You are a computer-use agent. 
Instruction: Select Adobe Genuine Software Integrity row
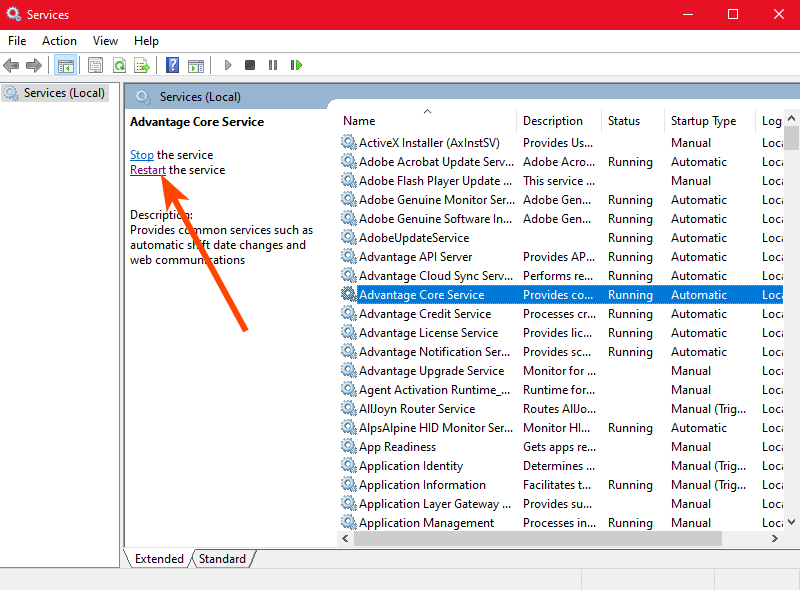(x=561, y=218)
